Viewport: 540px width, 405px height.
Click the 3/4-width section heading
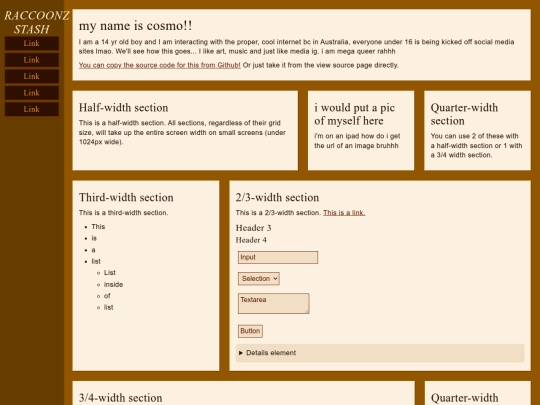(121, 398)
